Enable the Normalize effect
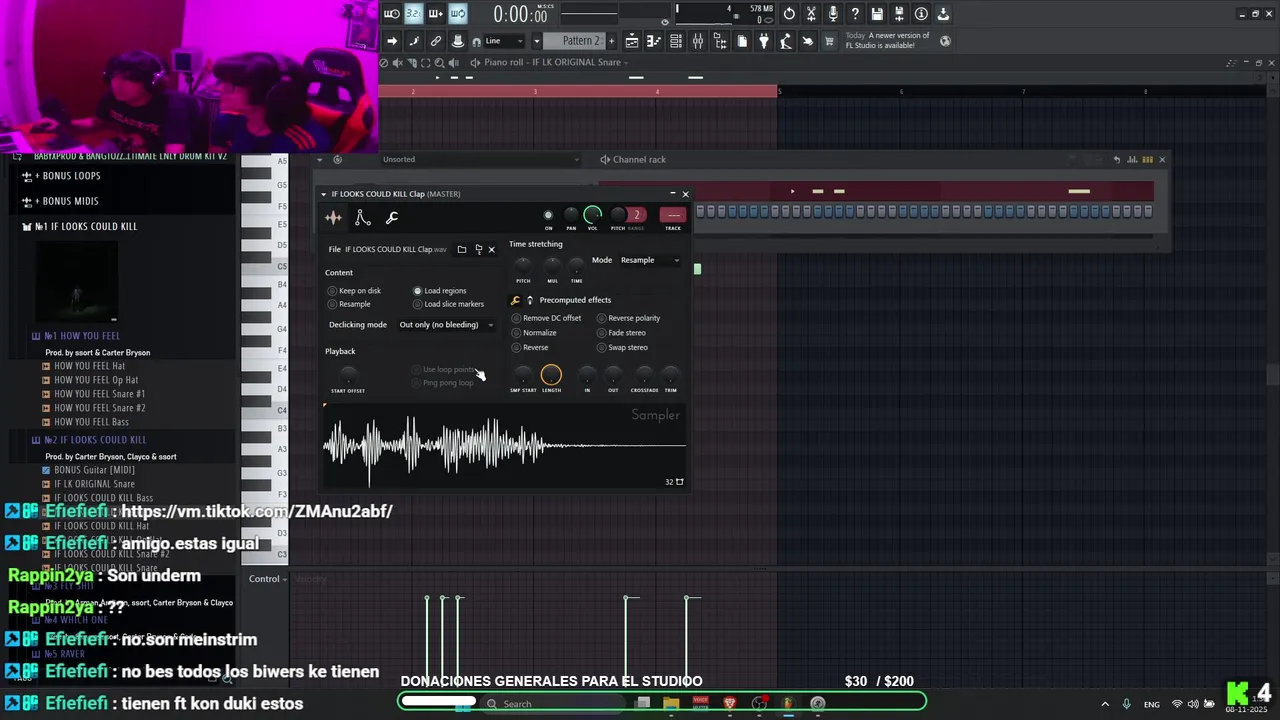 coord(534,333)
